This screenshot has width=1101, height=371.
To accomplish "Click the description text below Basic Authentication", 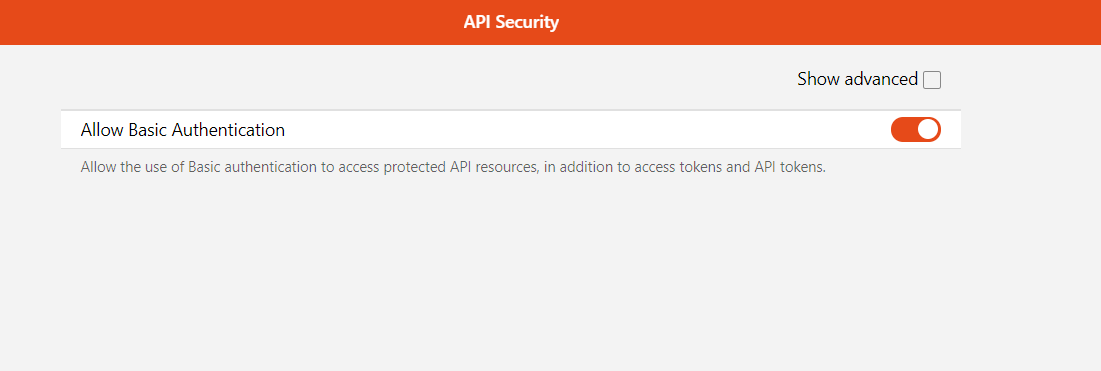I will point(453,169).
